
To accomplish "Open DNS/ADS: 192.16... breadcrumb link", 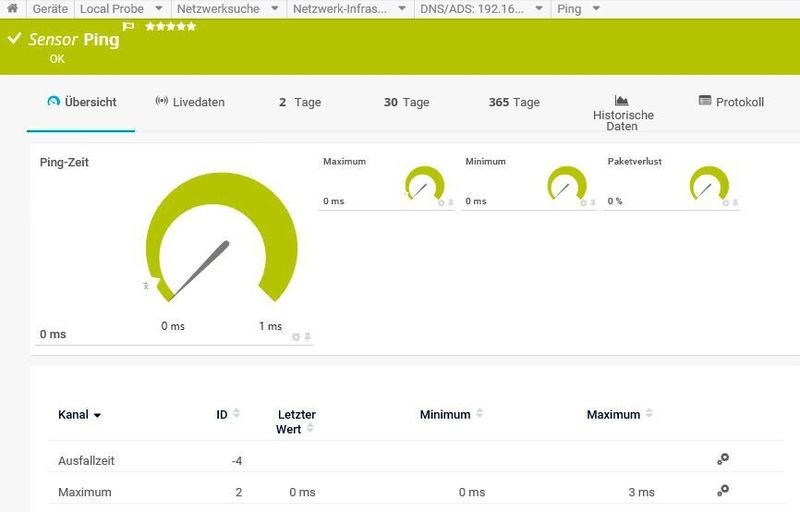I will [472, 9].
